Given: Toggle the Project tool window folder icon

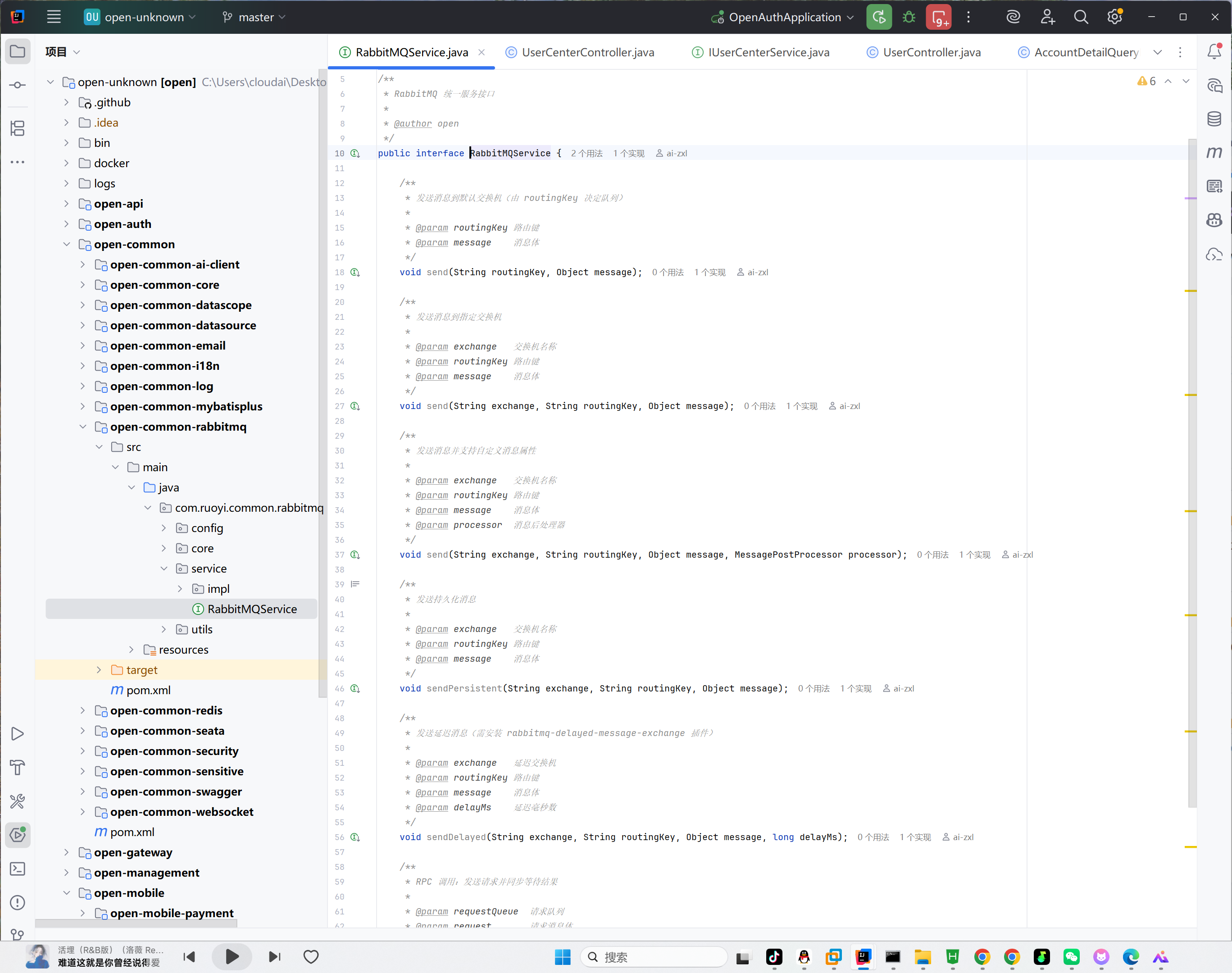Looking at the screenshot, I should (x=18, y=51).
